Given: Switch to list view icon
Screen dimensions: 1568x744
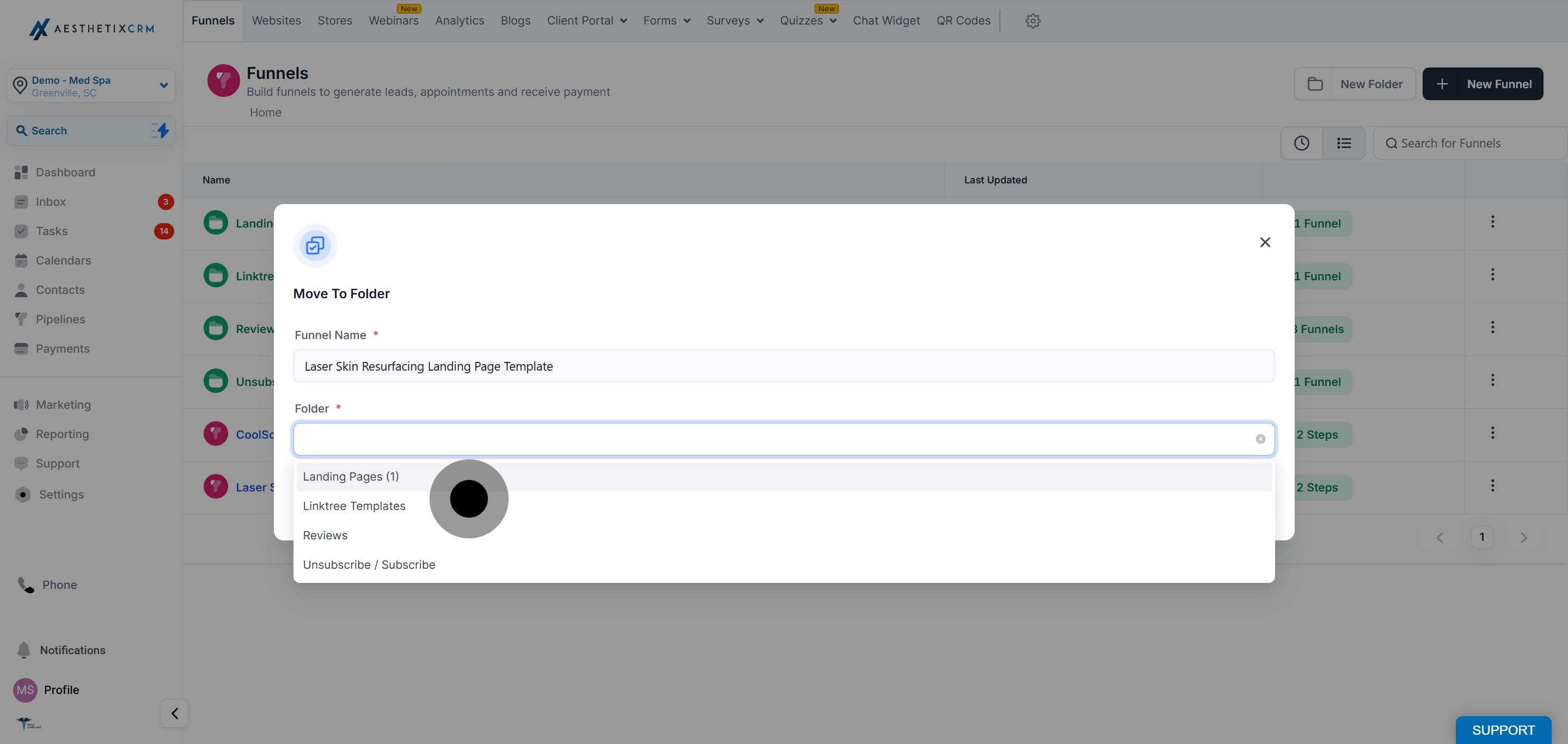Looking at the screenshot, I should [1343, 143].
